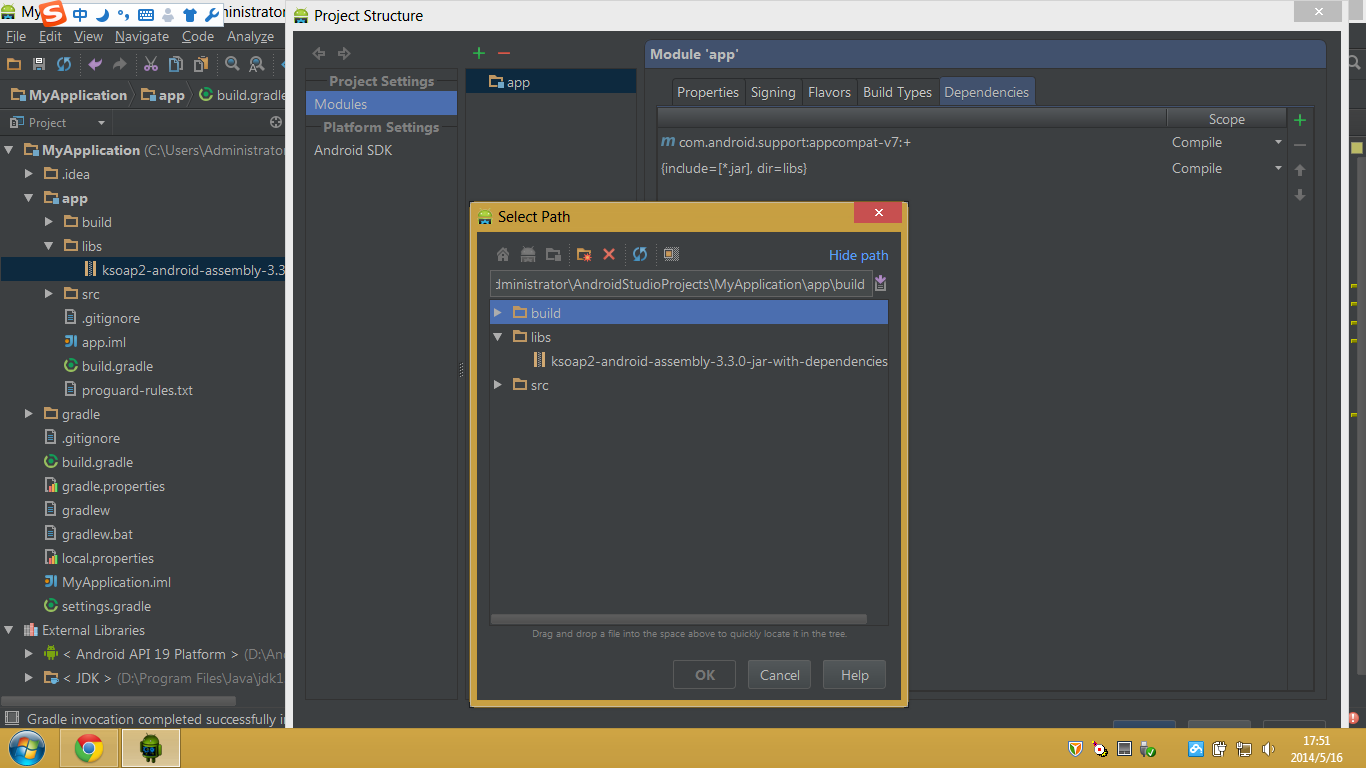
Task: Click the Module directory icon in Select Path
Action: pos(553,254)
